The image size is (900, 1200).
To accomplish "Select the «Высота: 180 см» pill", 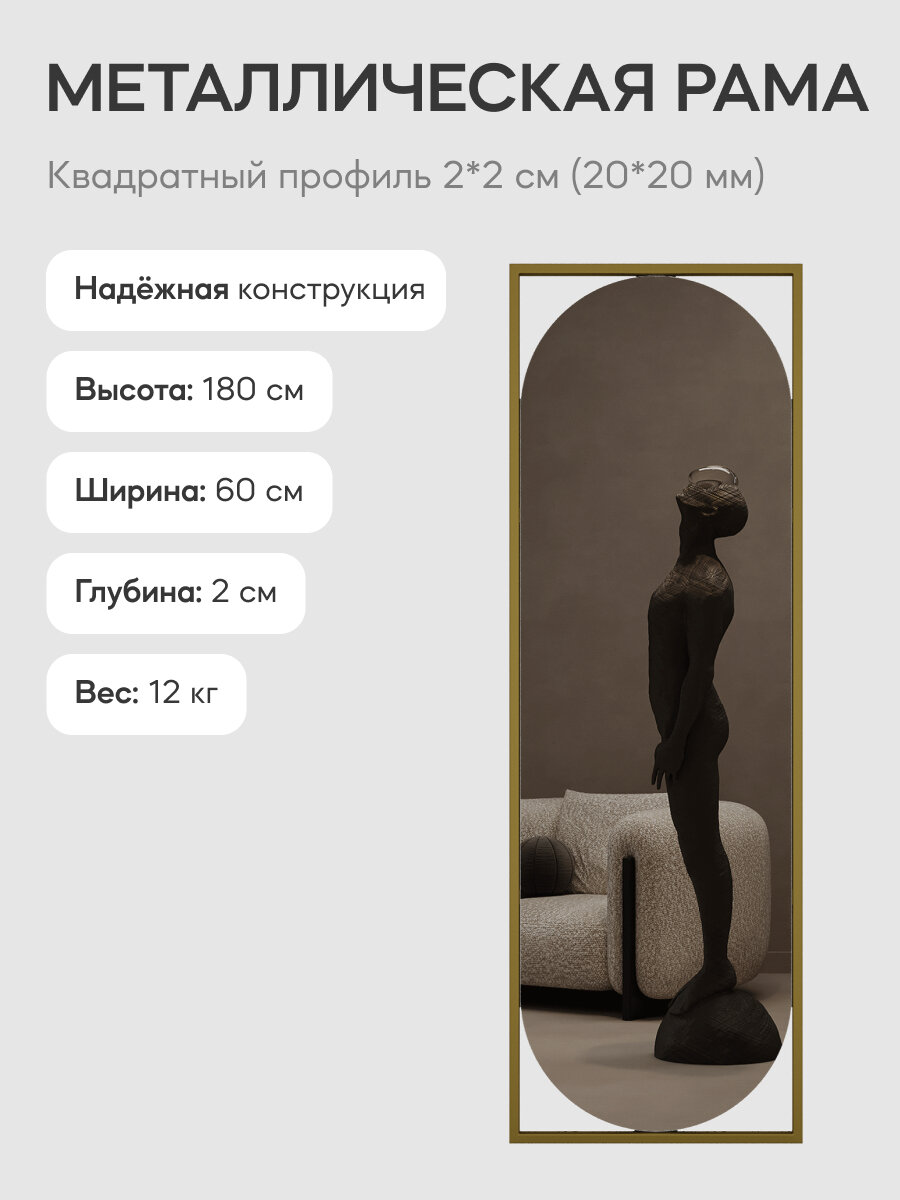I will [x=189, y=391].
